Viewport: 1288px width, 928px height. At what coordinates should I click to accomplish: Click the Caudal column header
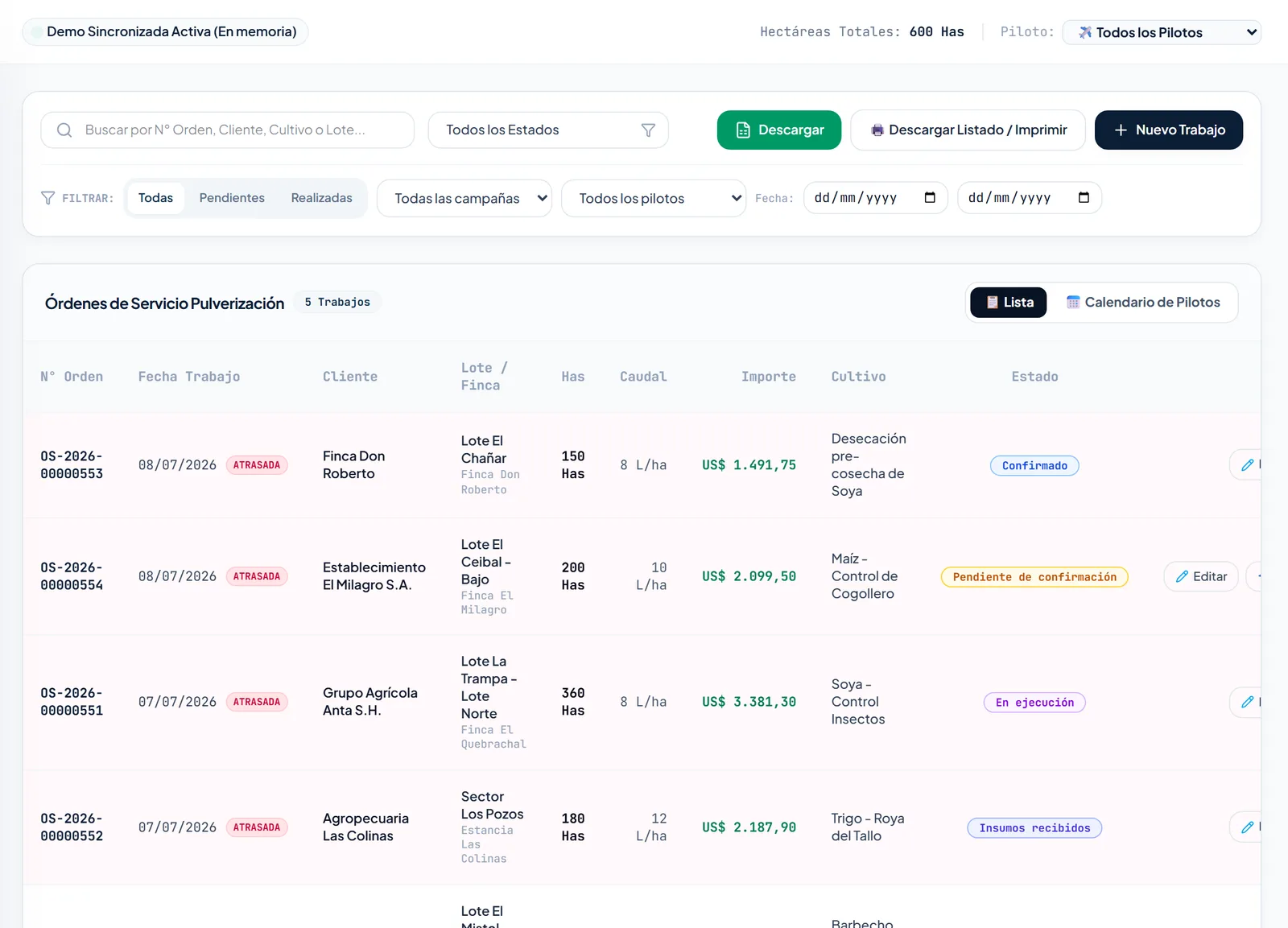coord(643,377)
